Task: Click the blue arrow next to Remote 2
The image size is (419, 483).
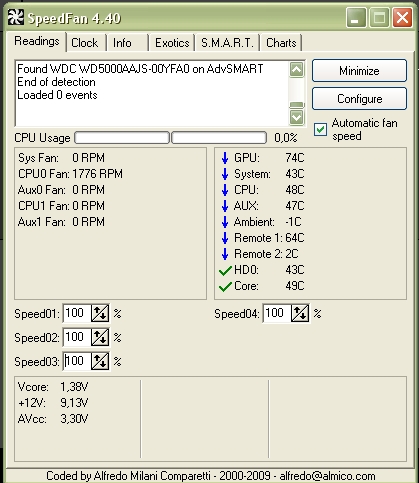Action: click(x=225, y=254)
